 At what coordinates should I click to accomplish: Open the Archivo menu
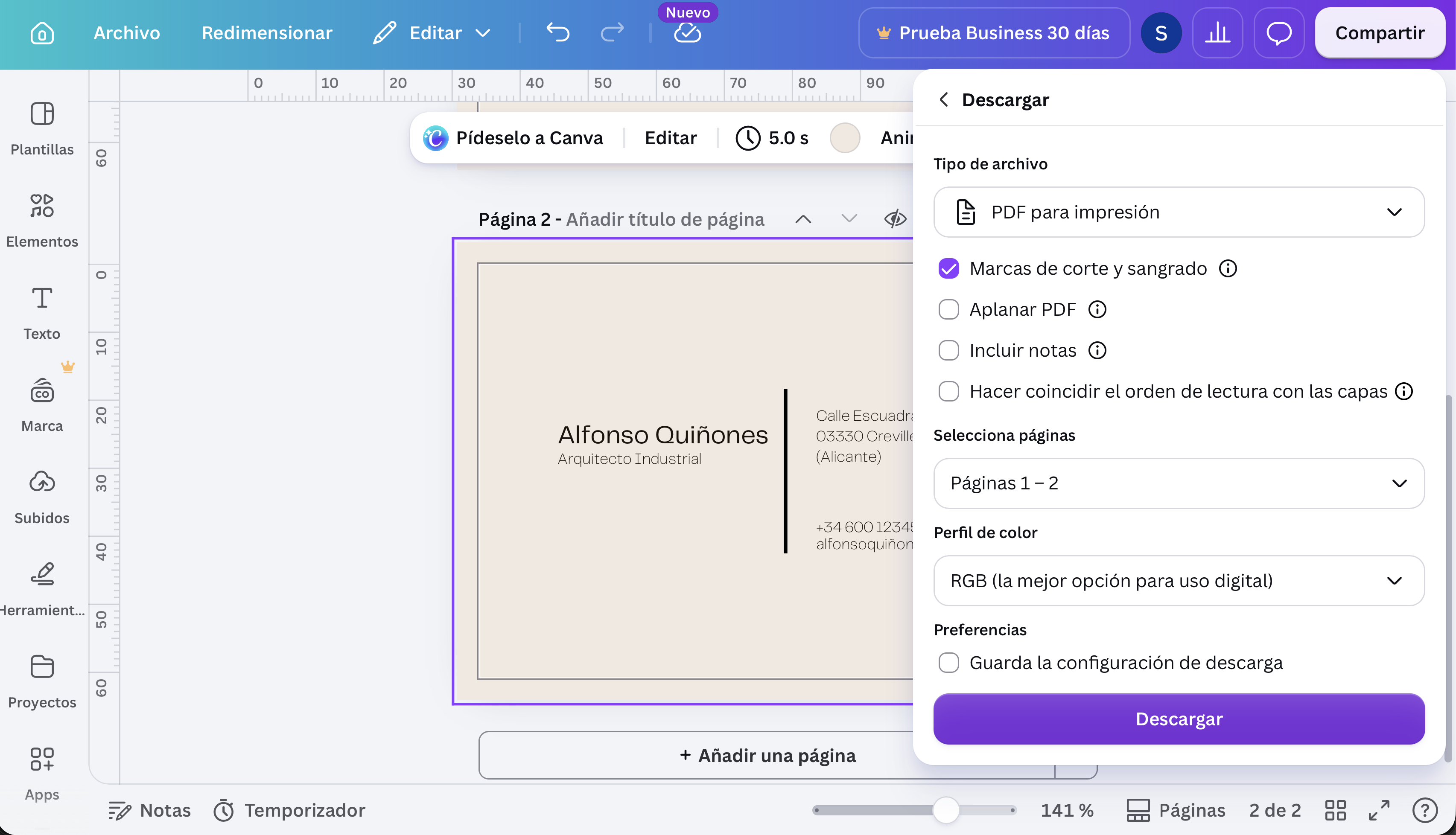point(127,33)
